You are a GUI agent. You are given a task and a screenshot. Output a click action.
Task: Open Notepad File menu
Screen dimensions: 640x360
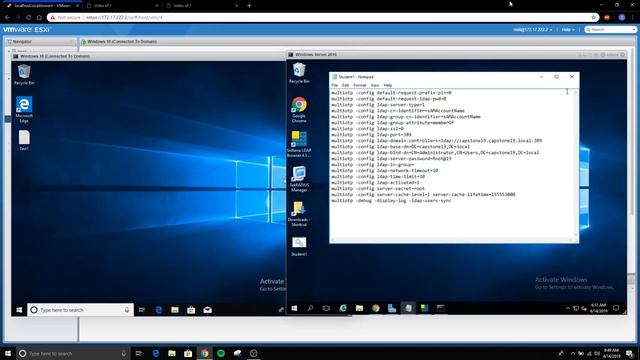click(335, 85)
